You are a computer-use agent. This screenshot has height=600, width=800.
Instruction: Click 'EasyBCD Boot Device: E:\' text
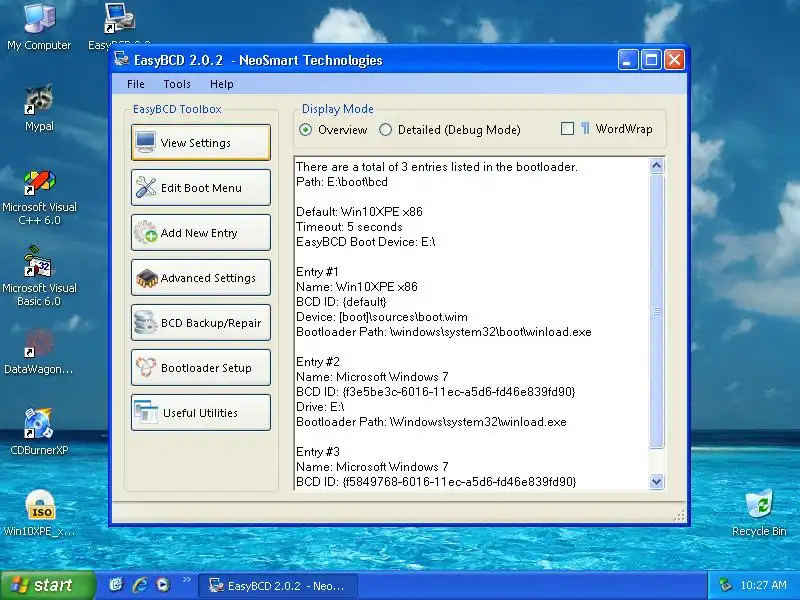pyautogui.click(x=365, y=242)
